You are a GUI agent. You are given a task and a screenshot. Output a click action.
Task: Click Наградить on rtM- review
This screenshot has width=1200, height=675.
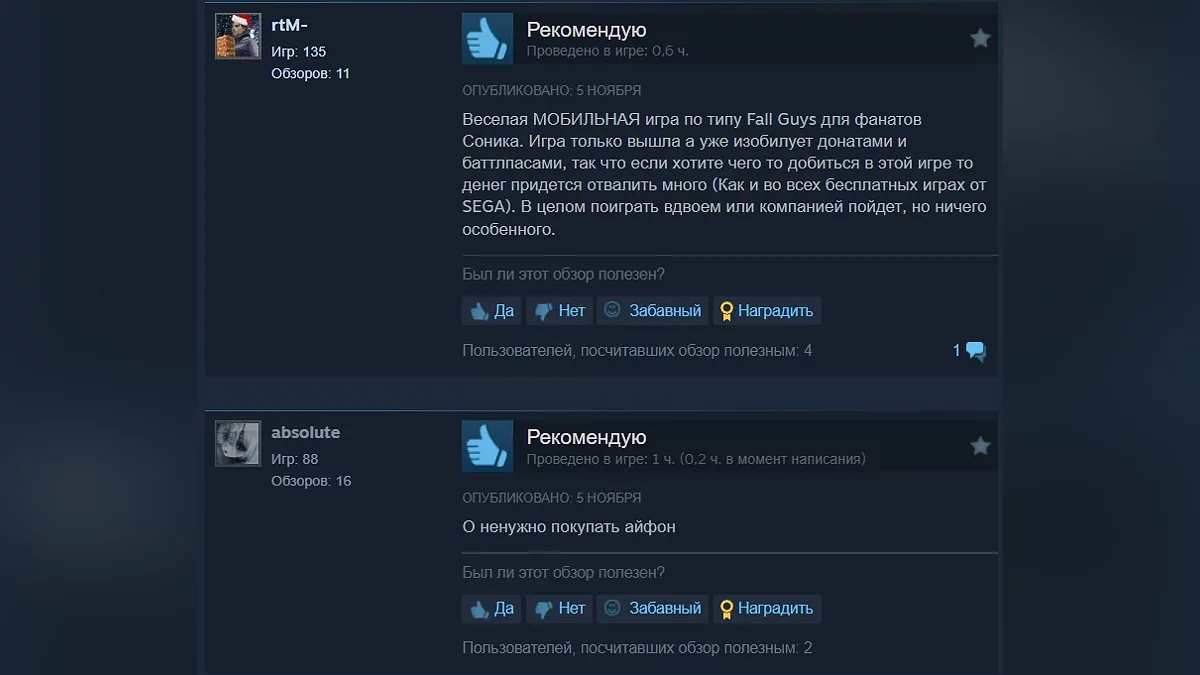[x=767, y=311]
